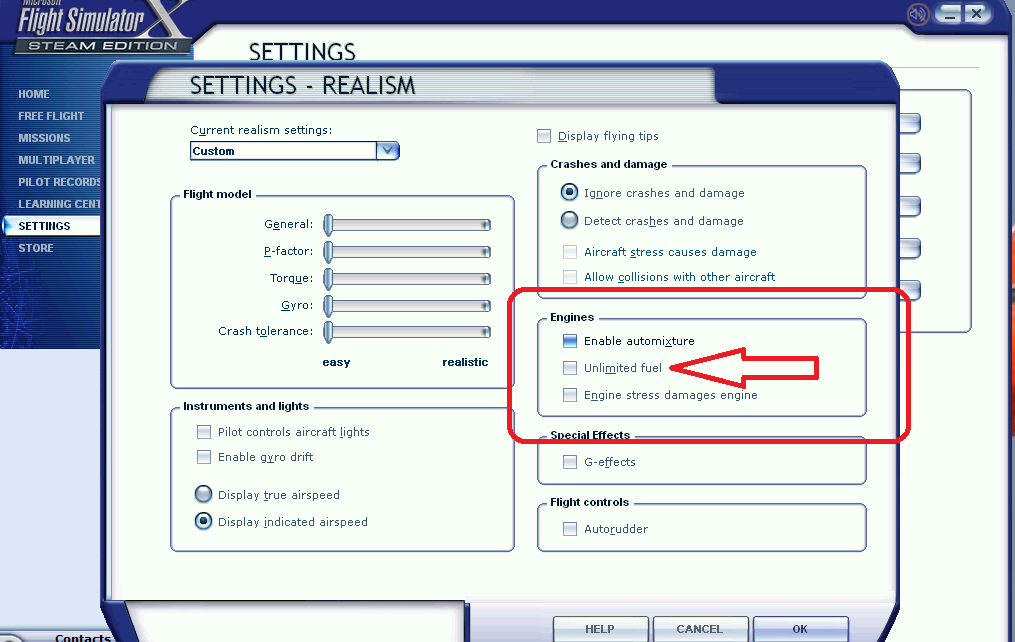Check Aircraft stress causes damage
The width and height of the screenshot is (1015, 642).
[x=570, y=252]
